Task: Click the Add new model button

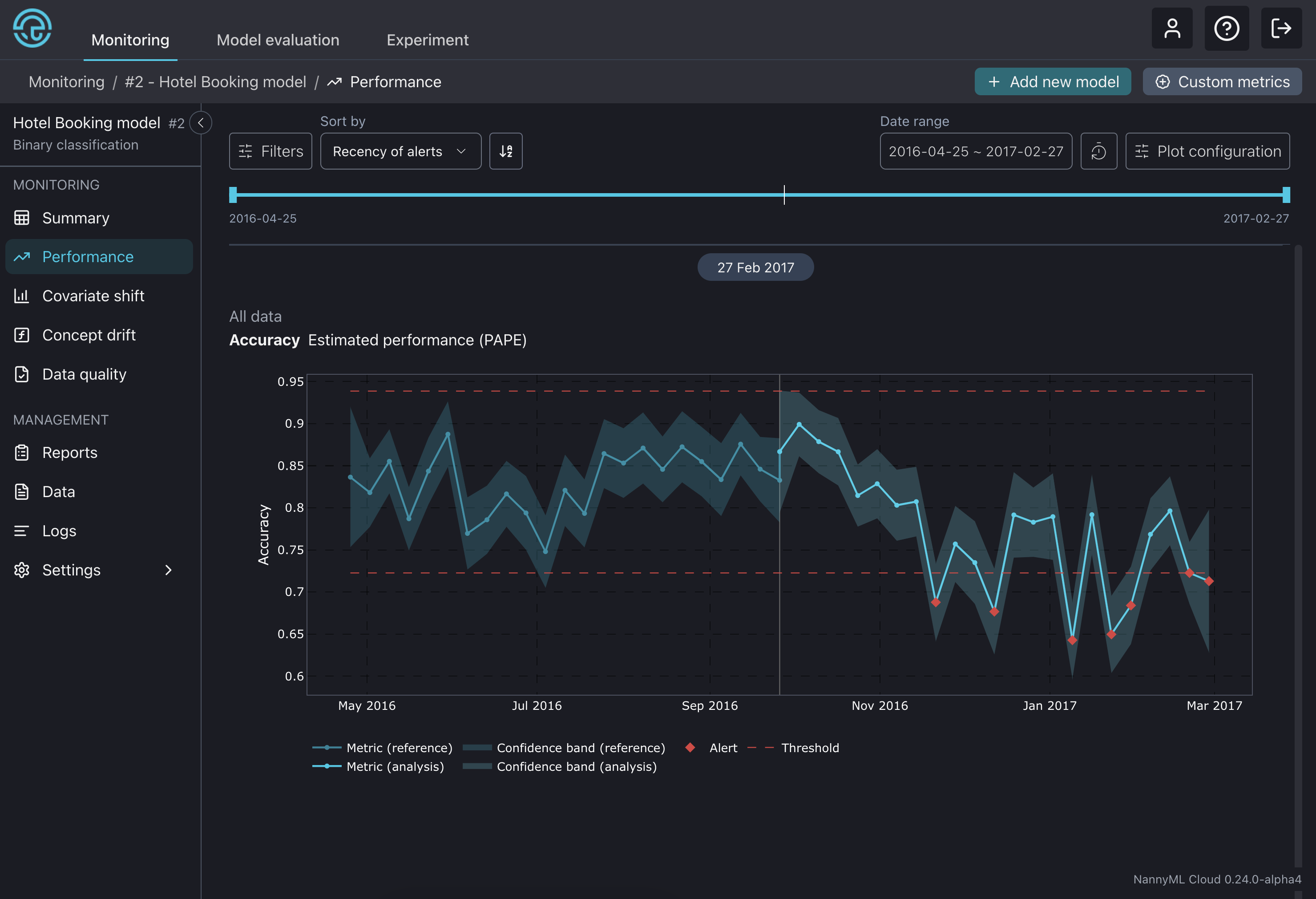Action: pos(1052,82)
